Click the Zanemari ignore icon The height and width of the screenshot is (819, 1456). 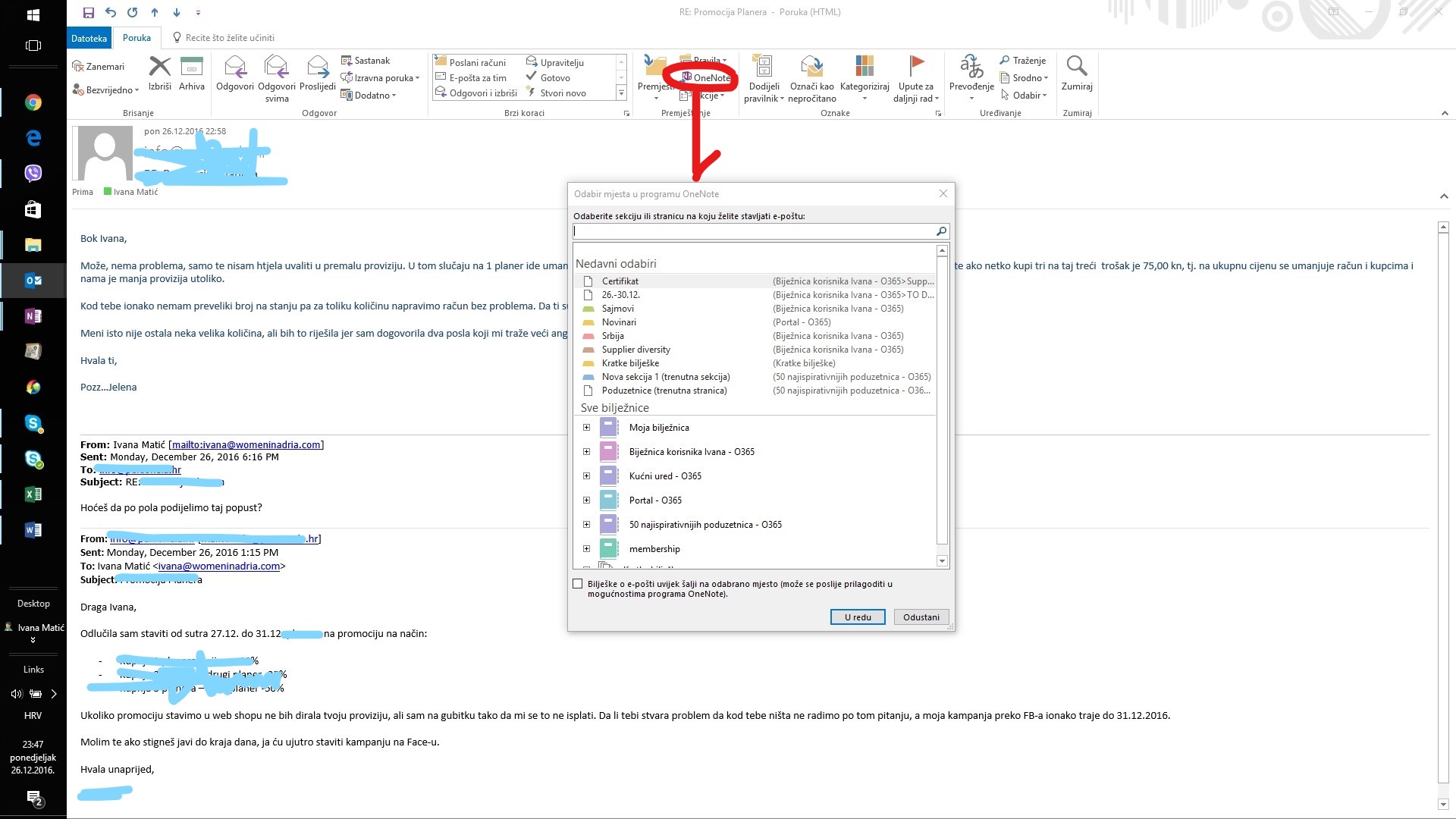[x=77, y=67]
